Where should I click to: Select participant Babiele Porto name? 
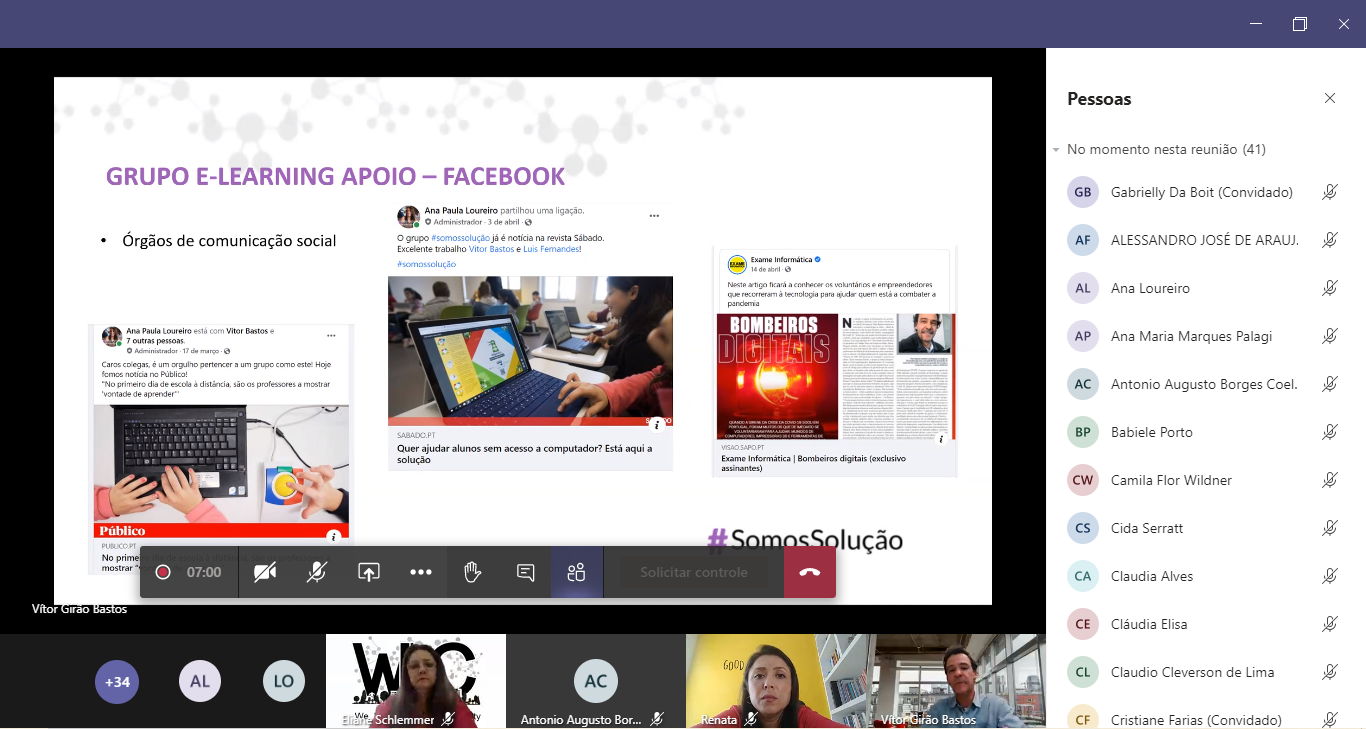click(1152, 432)
